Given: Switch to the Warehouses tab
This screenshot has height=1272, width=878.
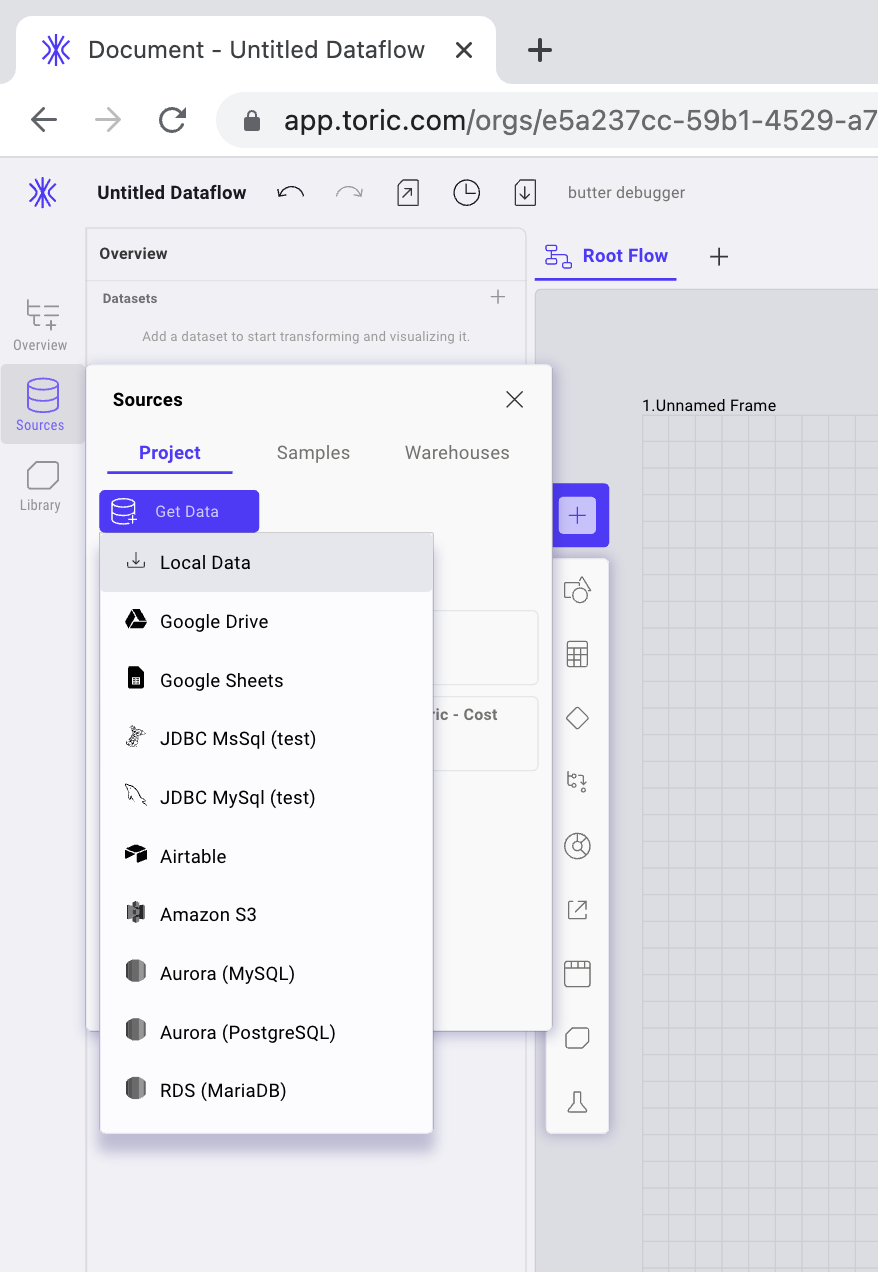Looking at the screenshot, I should pos(457,453).
